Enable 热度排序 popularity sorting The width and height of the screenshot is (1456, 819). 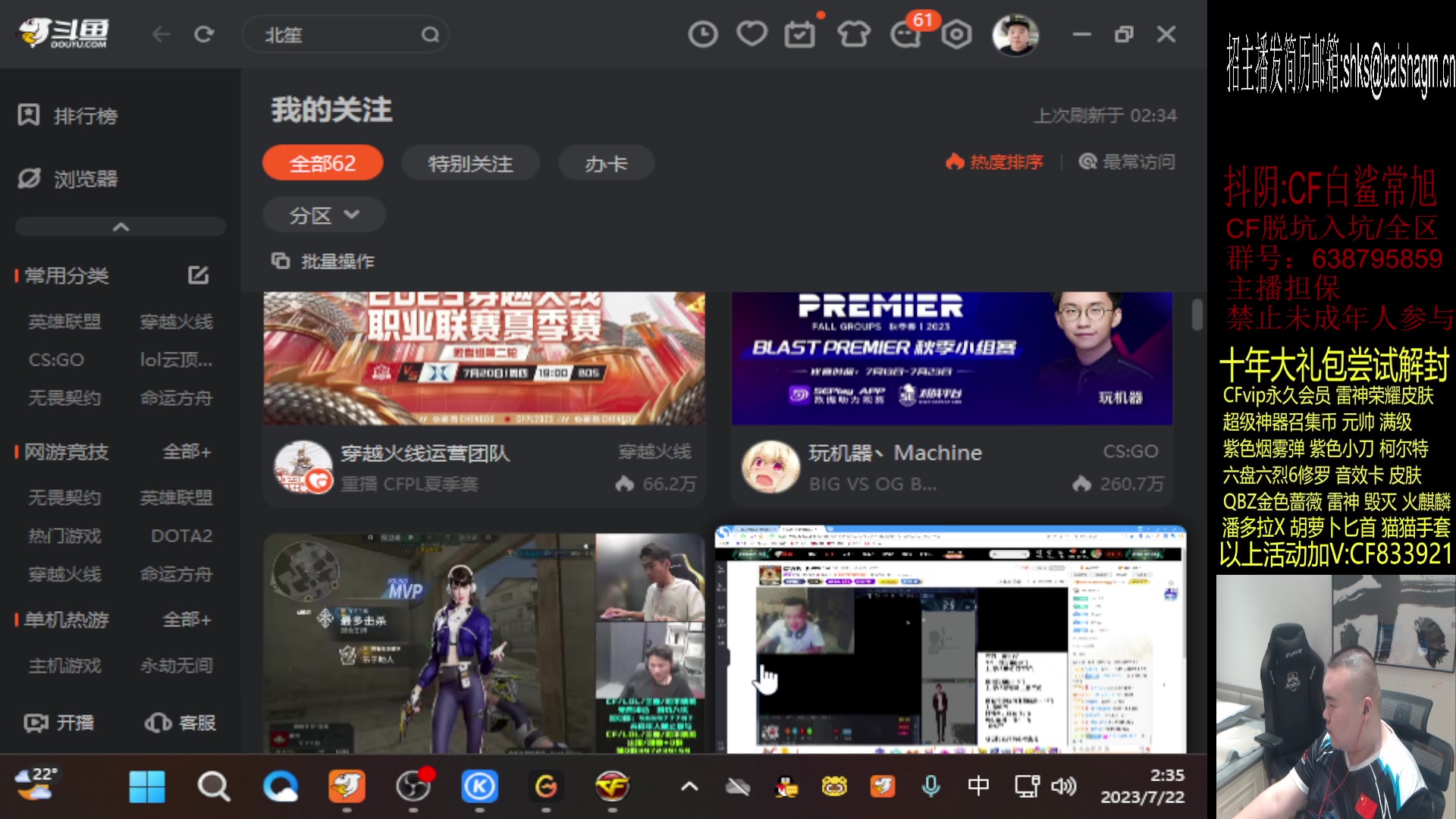tap(995, 161)
